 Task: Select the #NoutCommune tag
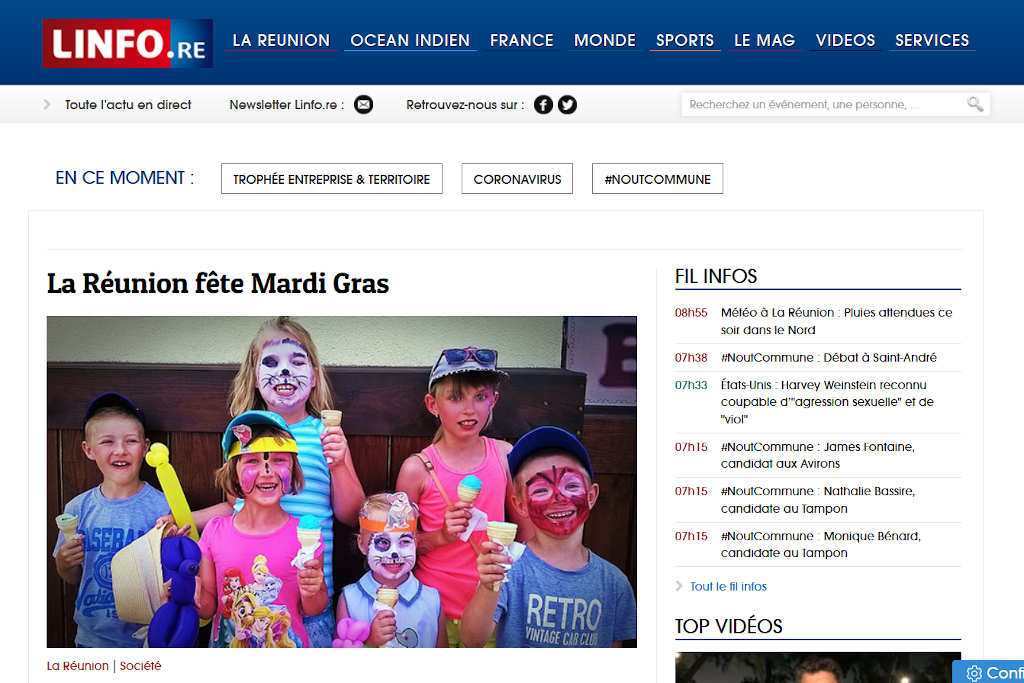pyautogui.click(x=658, y=179)
